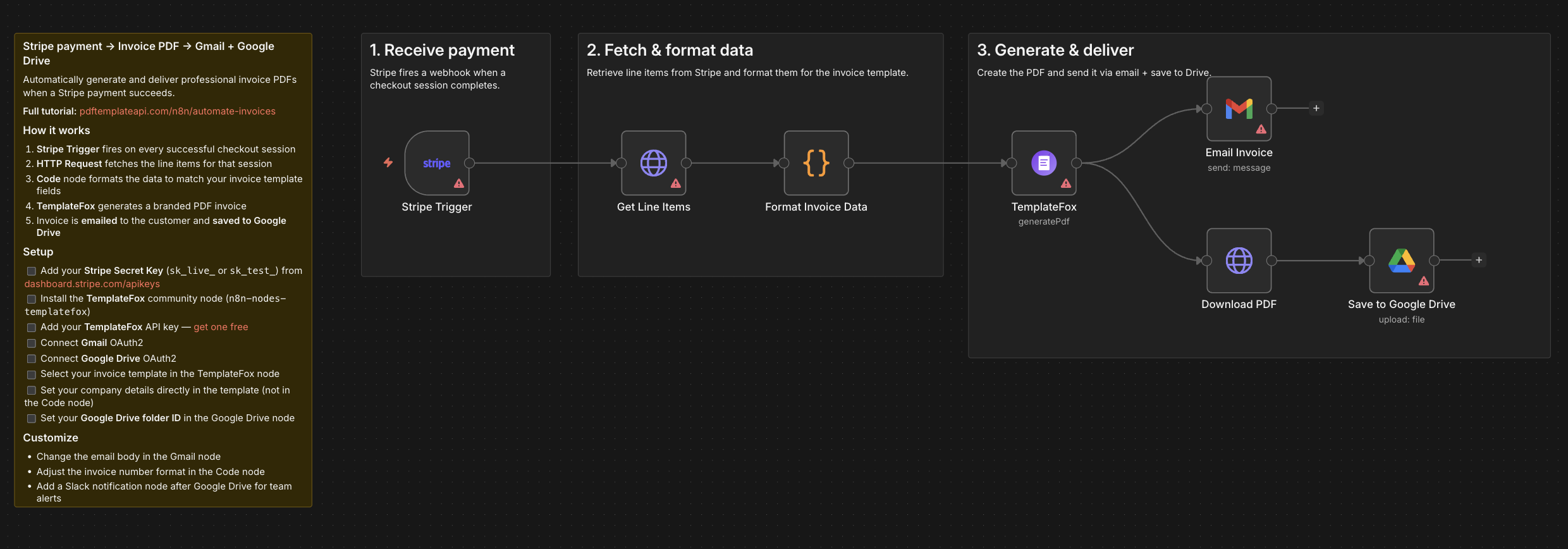Open the Save to Google Drive node
1568x549 pixels.
click(1402, 261)
